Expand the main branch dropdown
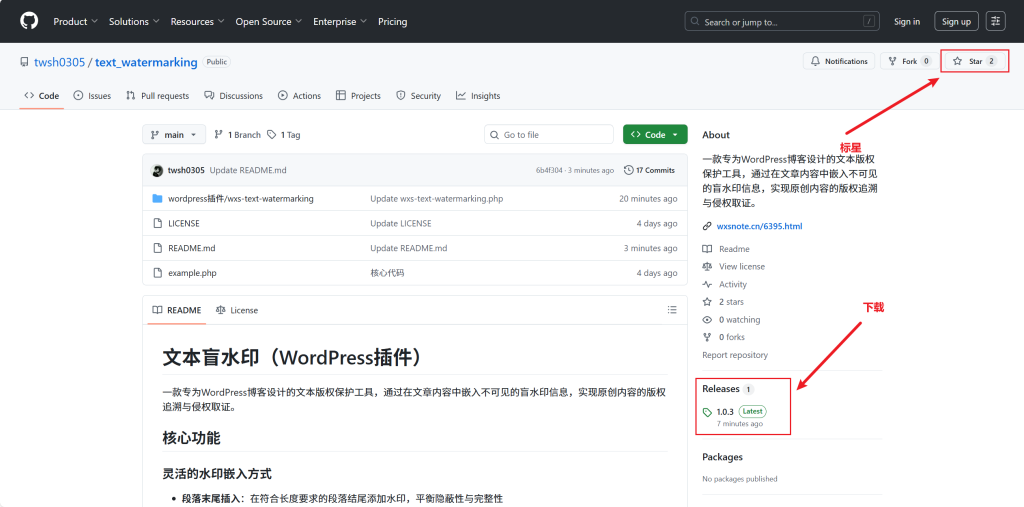The image size is (1024, 507). click(x=174, y=134)
